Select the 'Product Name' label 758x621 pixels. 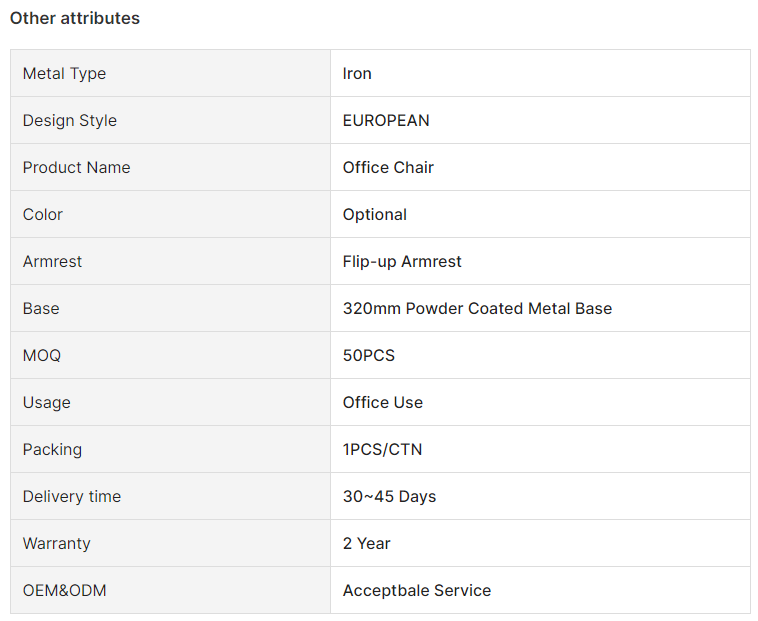[x=76, y=167]
